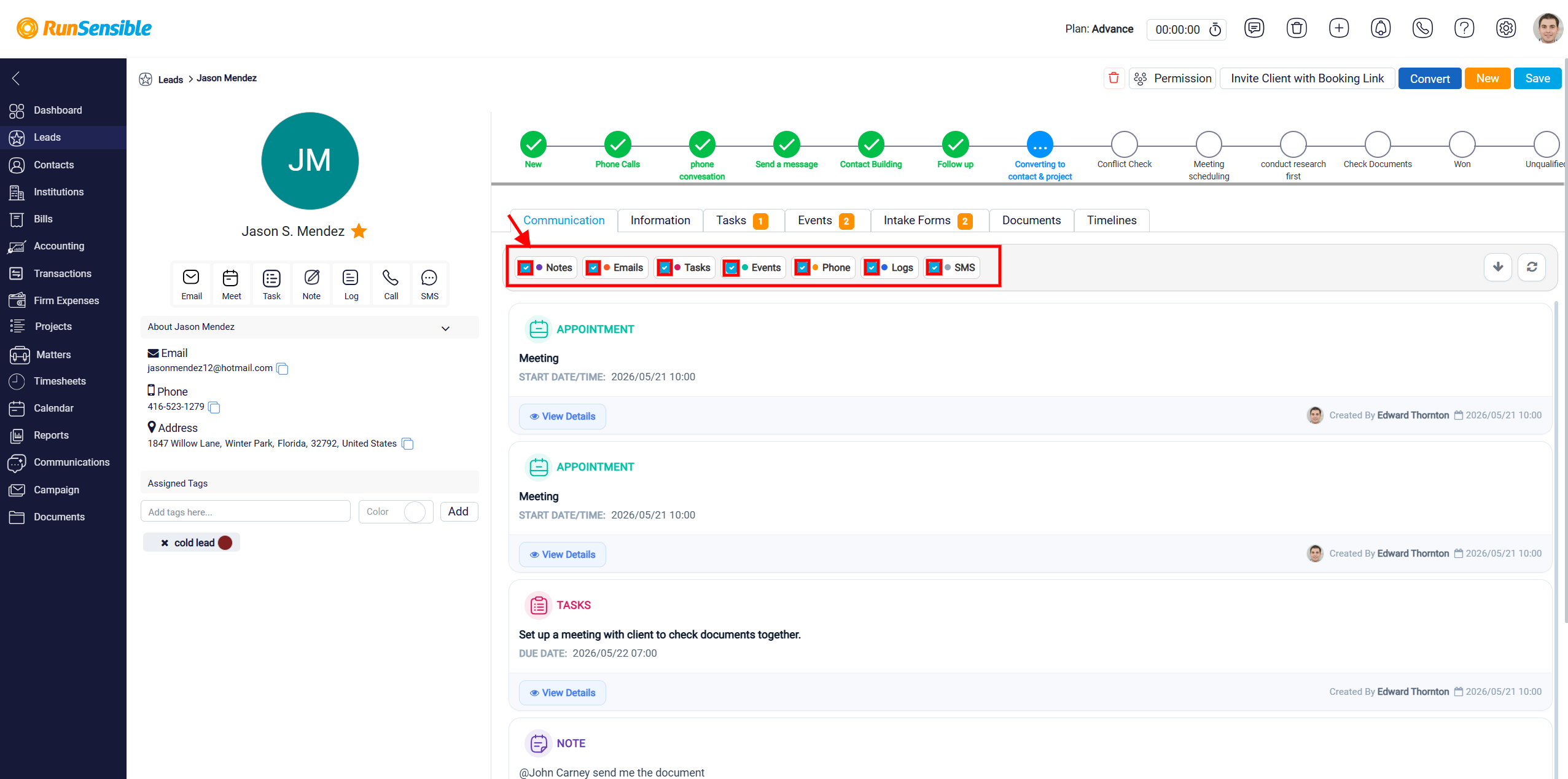Collapse the left sidebar with back chevron
The width and height of the screenshot is (1568, 779).
16,78
